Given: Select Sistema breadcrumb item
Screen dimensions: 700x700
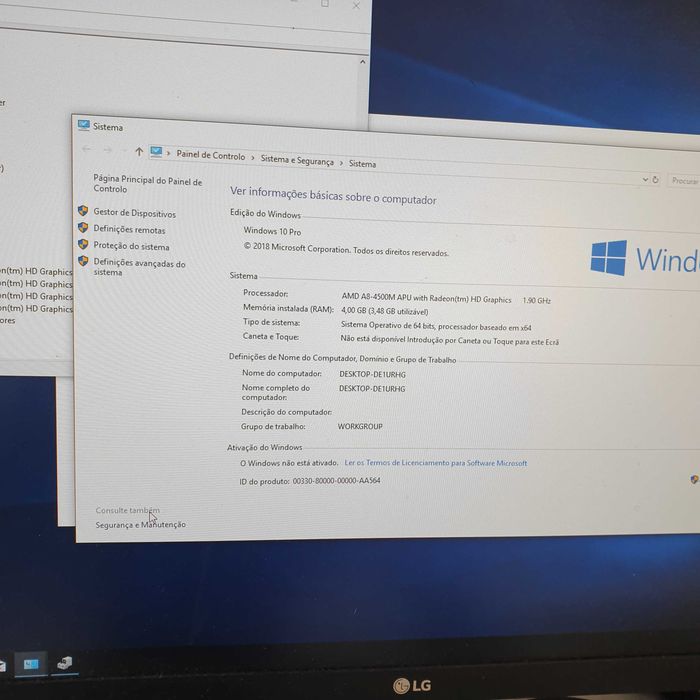Looking at the screenshot, I should click(362, 164).
